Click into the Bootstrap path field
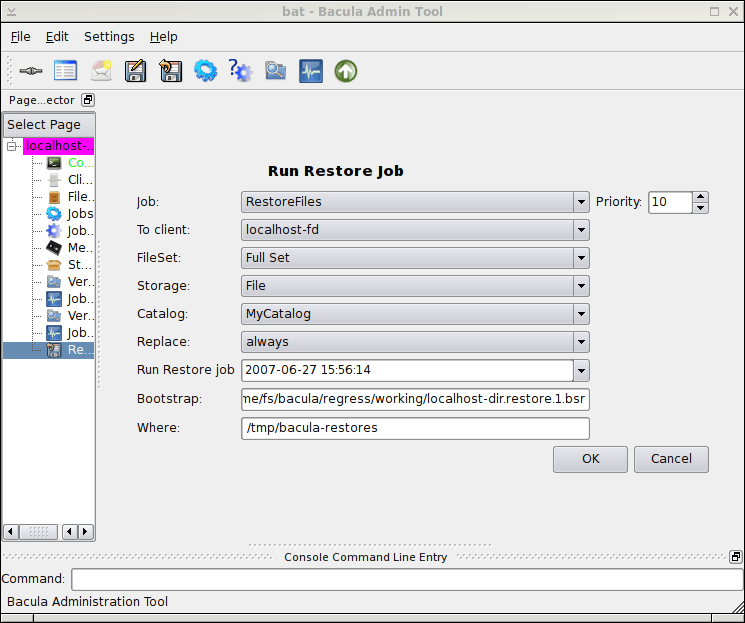Viewport: 745px width, 623px height. coord(415,399)
